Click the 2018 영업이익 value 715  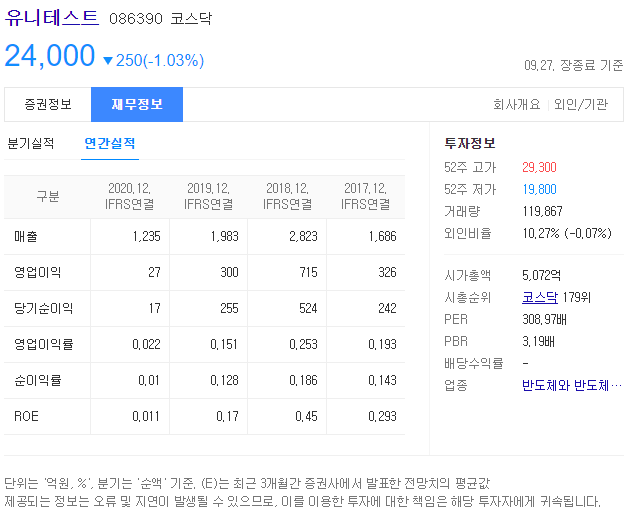(x=308, y=272)
